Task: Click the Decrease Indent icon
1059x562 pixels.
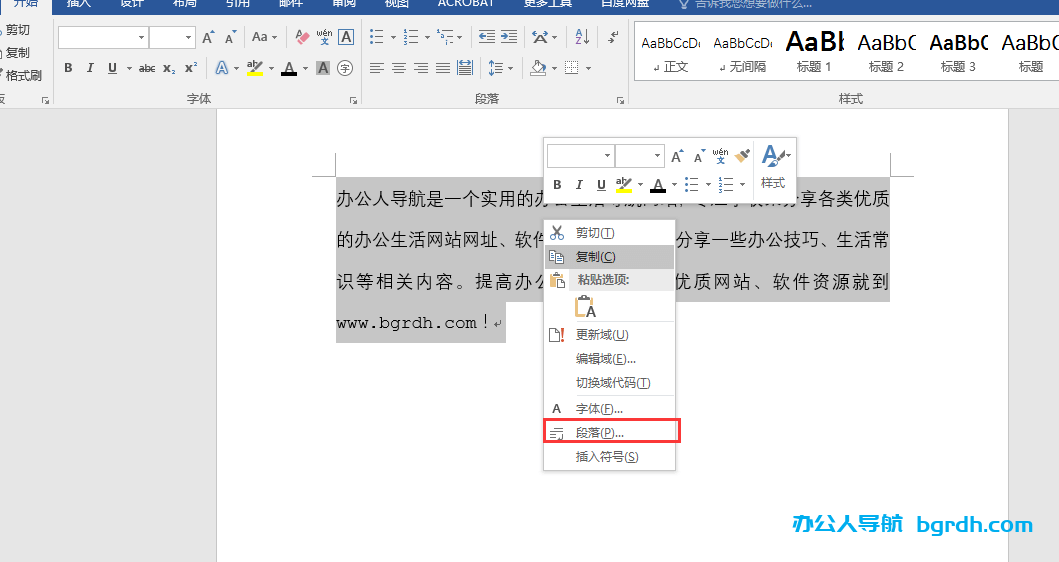Action: coord(487,36)
